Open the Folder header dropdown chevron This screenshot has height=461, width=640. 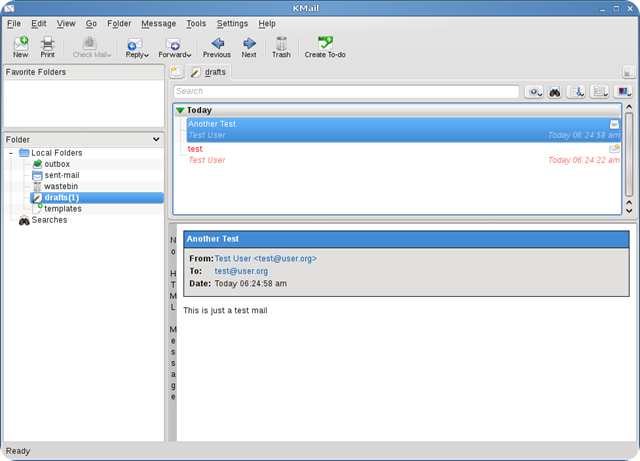pos(156,140)
